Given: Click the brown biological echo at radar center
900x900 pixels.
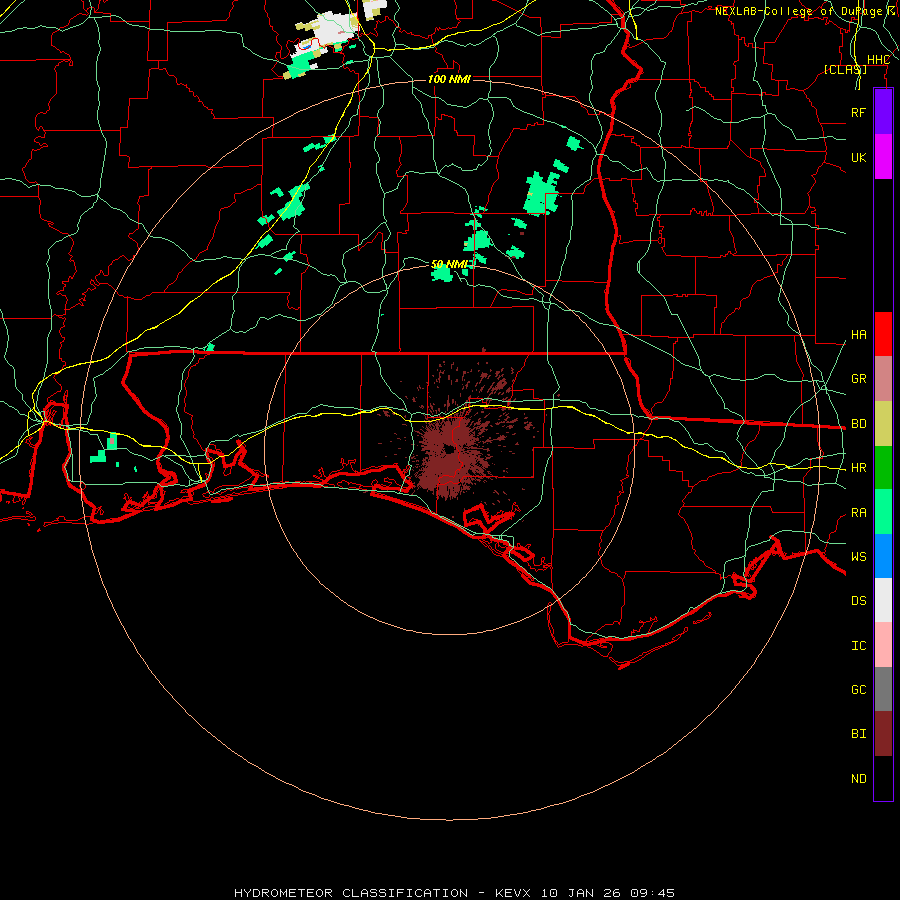Looking at the screenshot, I should click(x=450, y=449).
